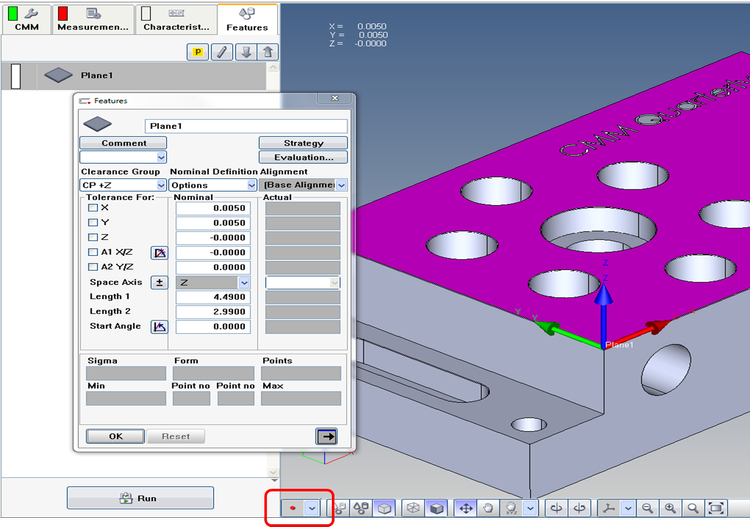Open the dropdown below Comment button
The width and height of the screenshot is (750, 527).
pyautogui.click(x=162, y=157)
